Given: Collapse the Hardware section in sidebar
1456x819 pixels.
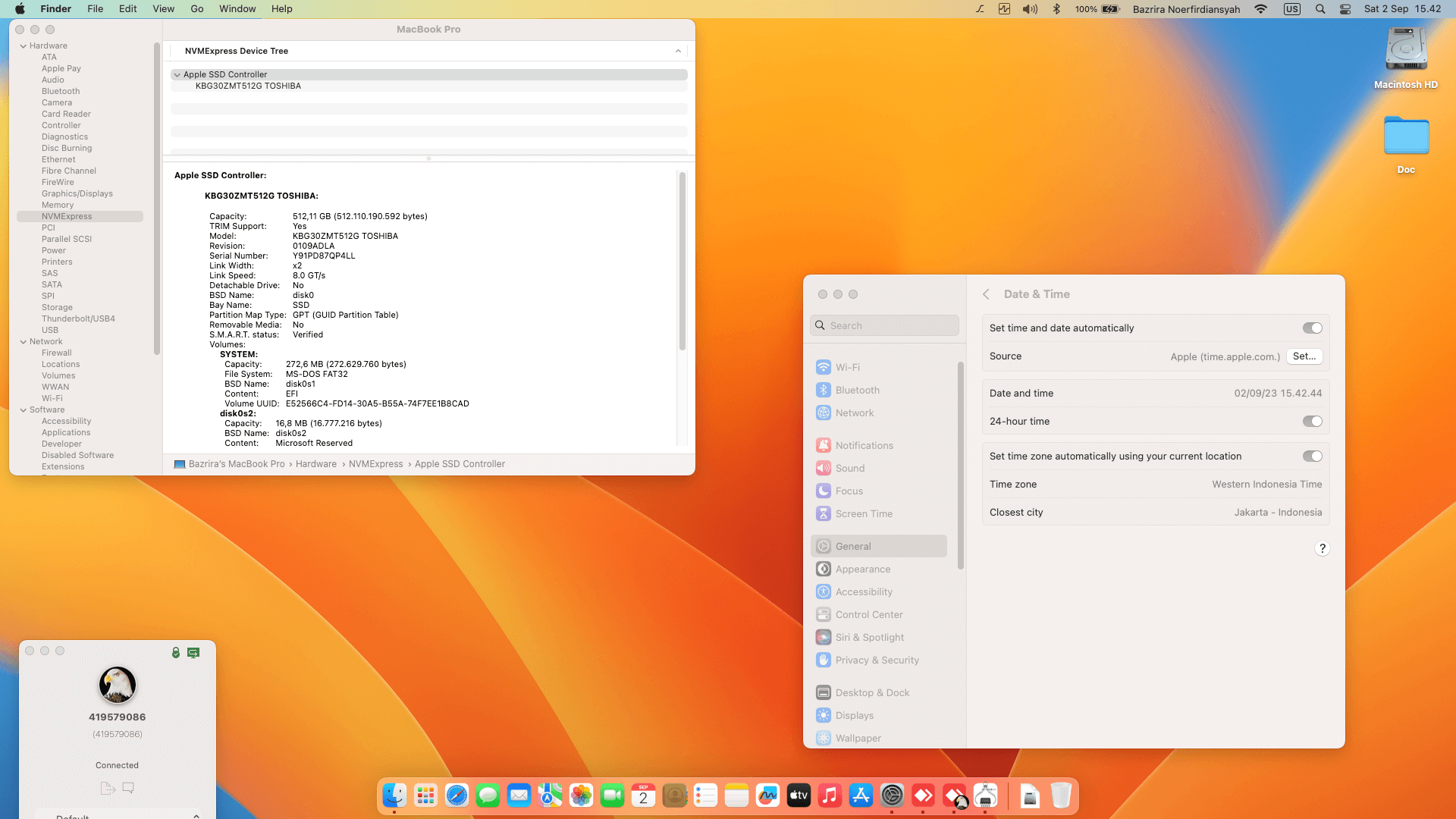Looking at the screenshot, I should pyautogui.click(x=23, y=46).
